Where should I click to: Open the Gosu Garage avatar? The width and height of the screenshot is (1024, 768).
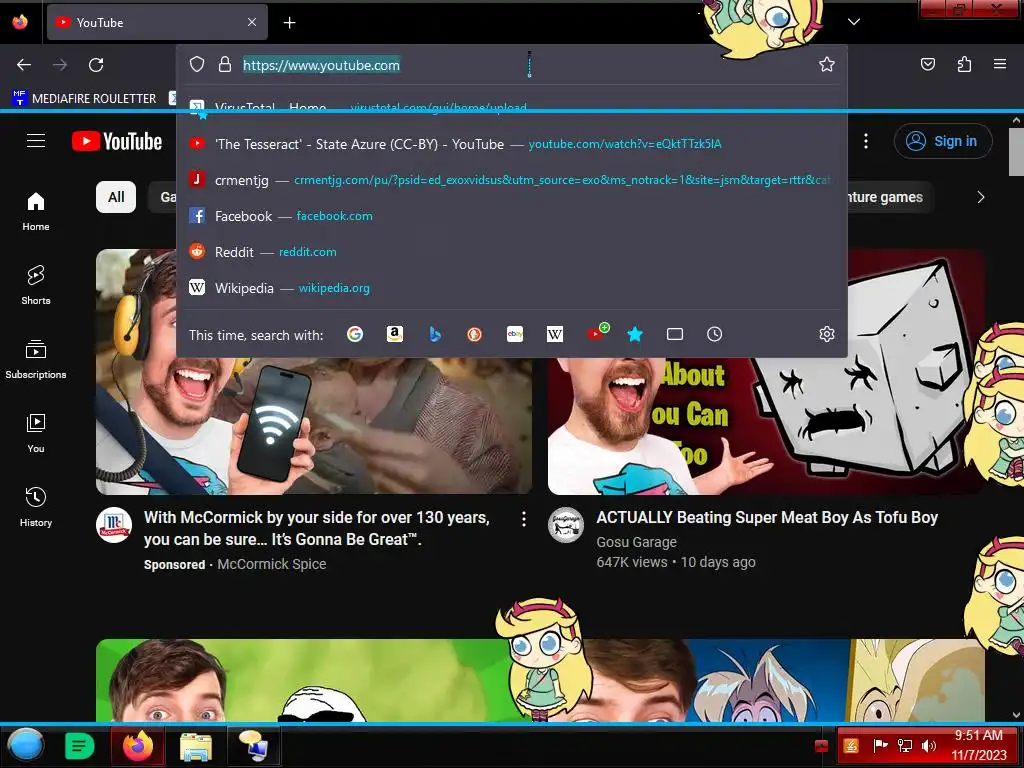pos(566,525)
